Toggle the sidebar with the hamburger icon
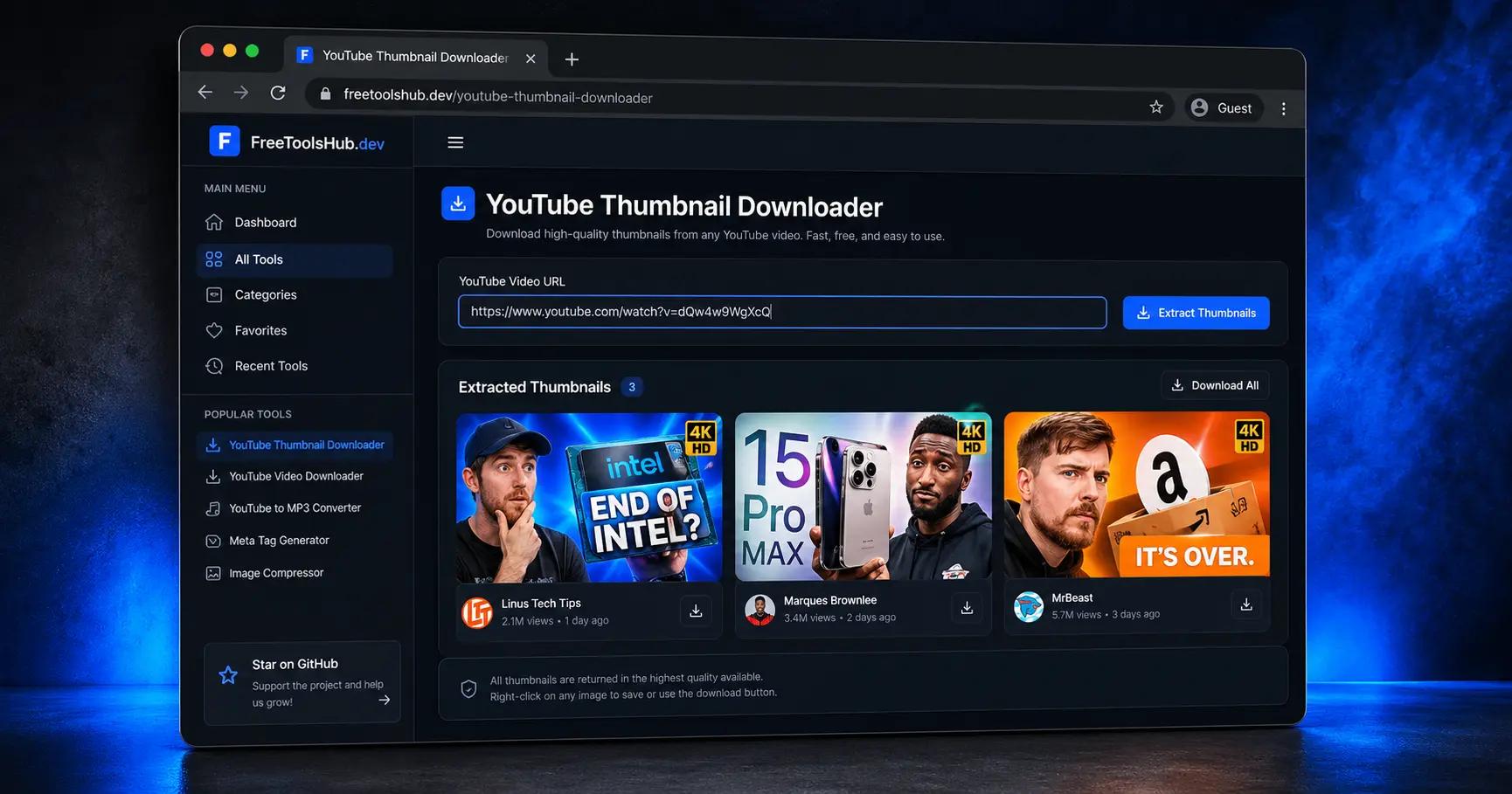 455,142
